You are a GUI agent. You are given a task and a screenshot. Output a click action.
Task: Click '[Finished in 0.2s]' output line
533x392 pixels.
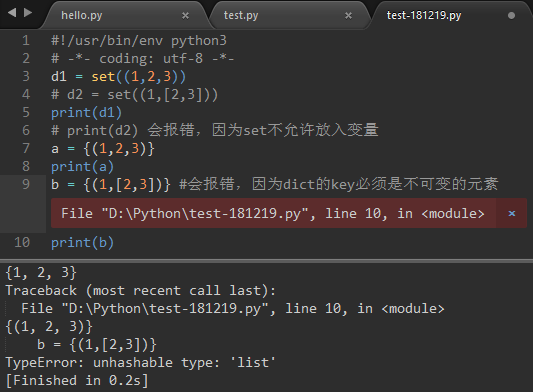(x=77, y=380)
